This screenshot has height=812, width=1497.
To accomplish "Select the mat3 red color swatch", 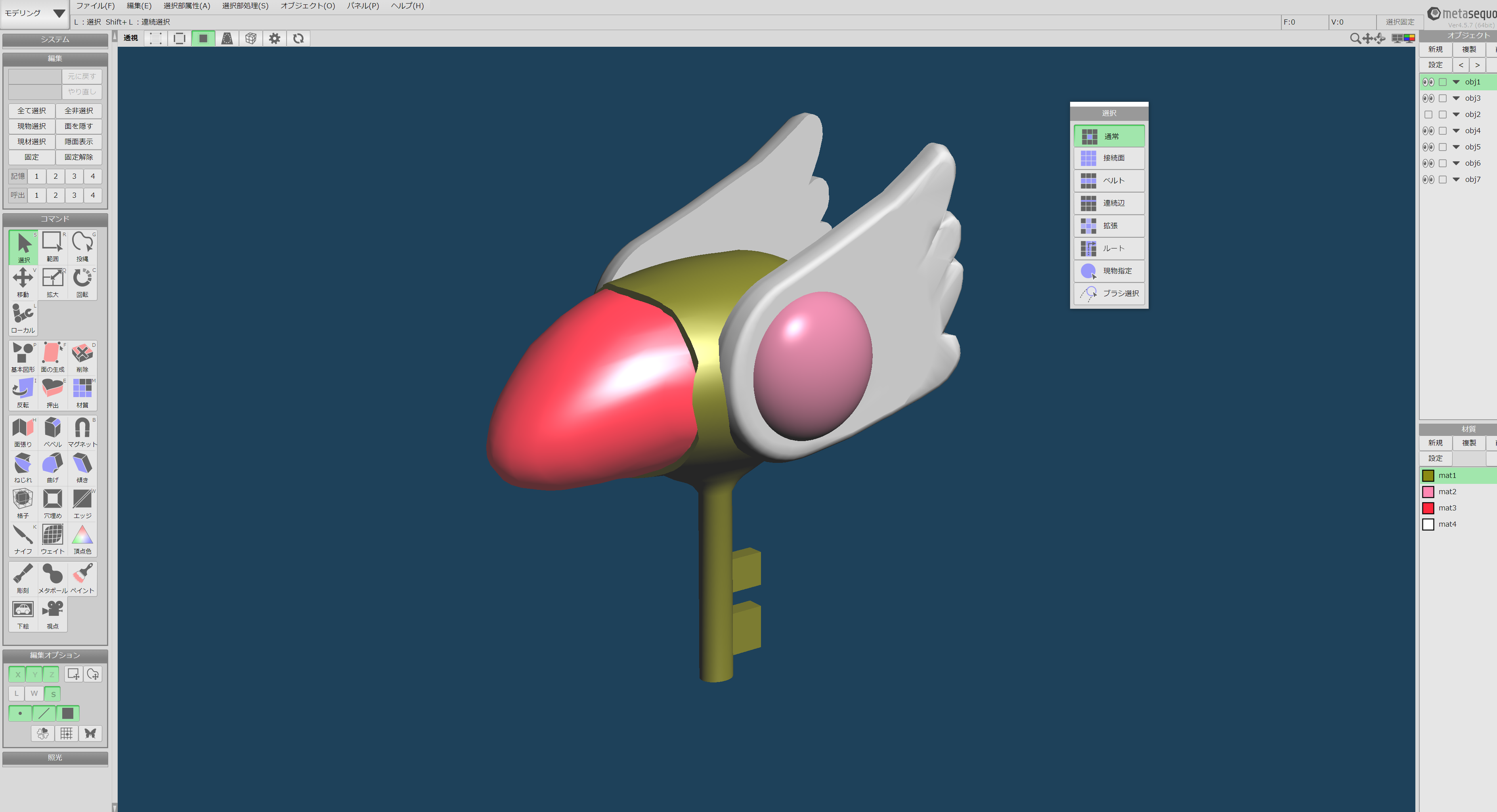I will [x=1428, y=508].
